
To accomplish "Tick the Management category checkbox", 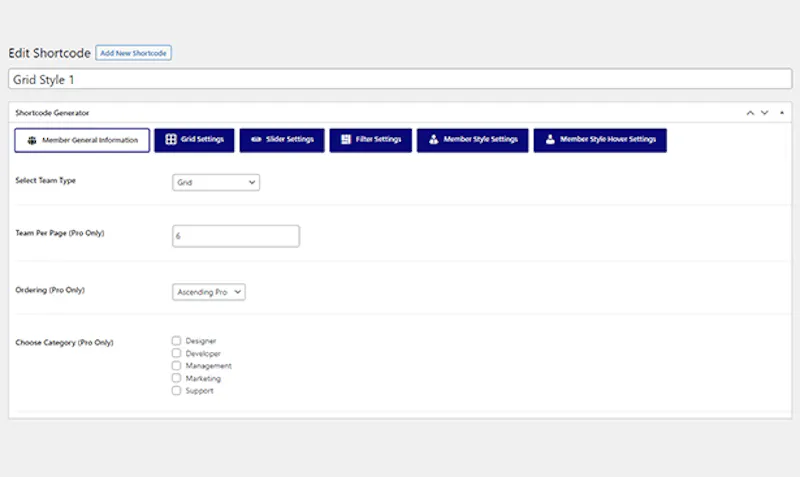I will (177, 365).
